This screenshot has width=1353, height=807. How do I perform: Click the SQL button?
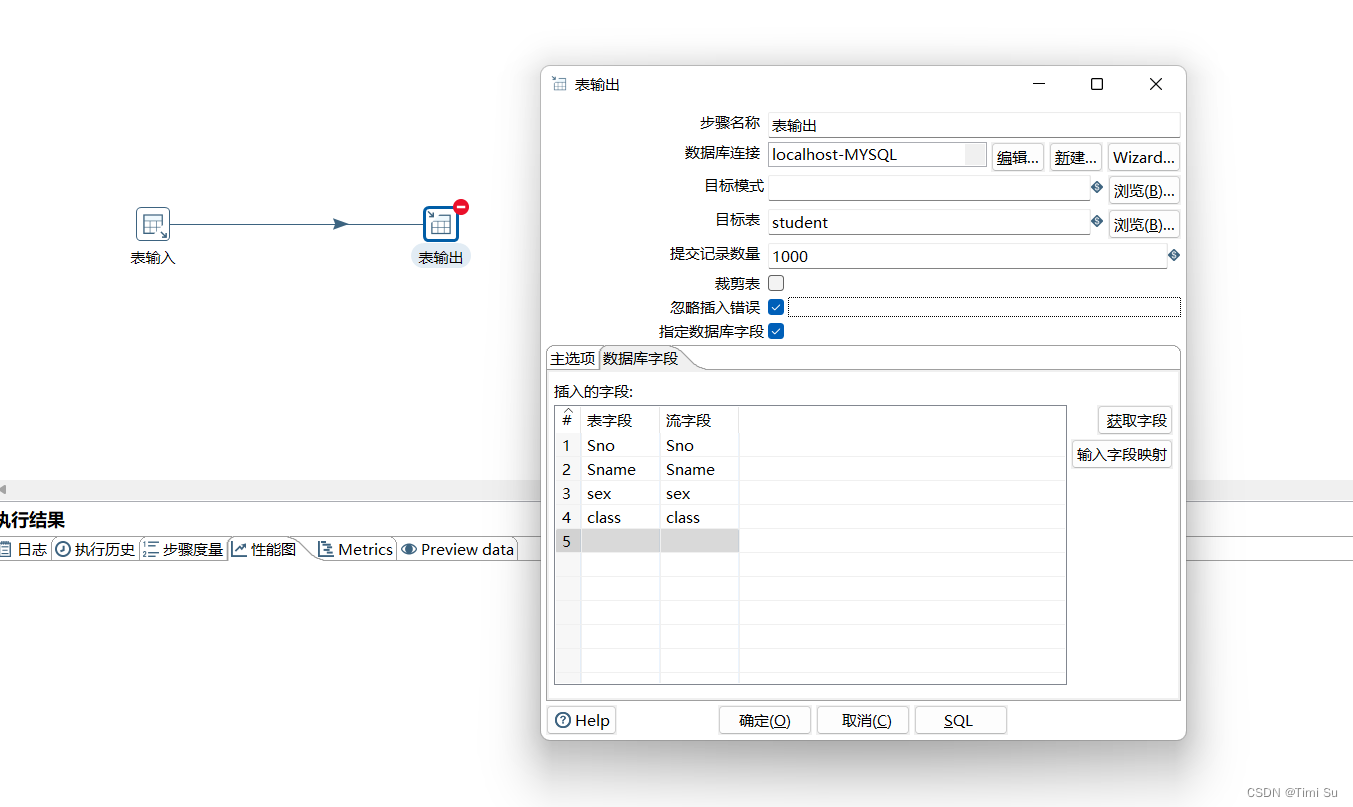(x=960, y=720)
